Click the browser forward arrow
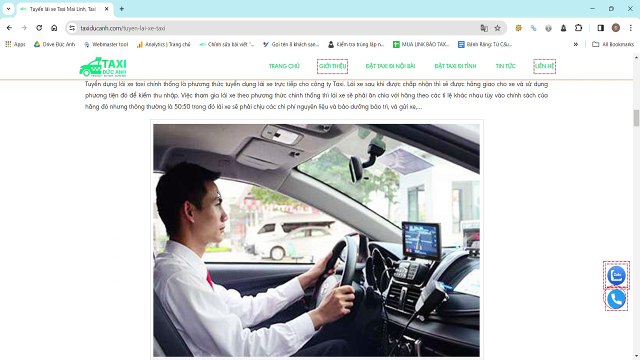 (x=24, y=28)
